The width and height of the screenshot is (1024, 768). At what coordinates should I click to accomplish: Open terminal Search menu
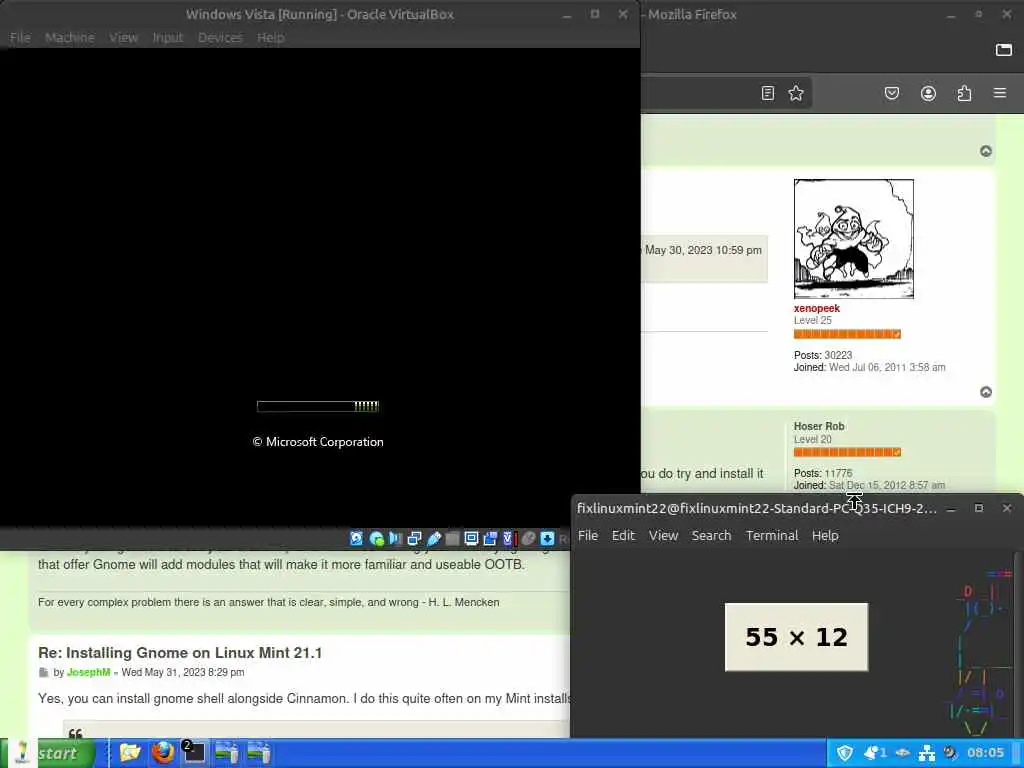click(711, 536)
